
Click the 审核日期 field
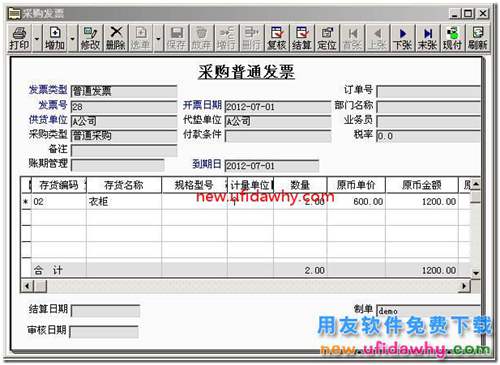[x=104, y=332]
